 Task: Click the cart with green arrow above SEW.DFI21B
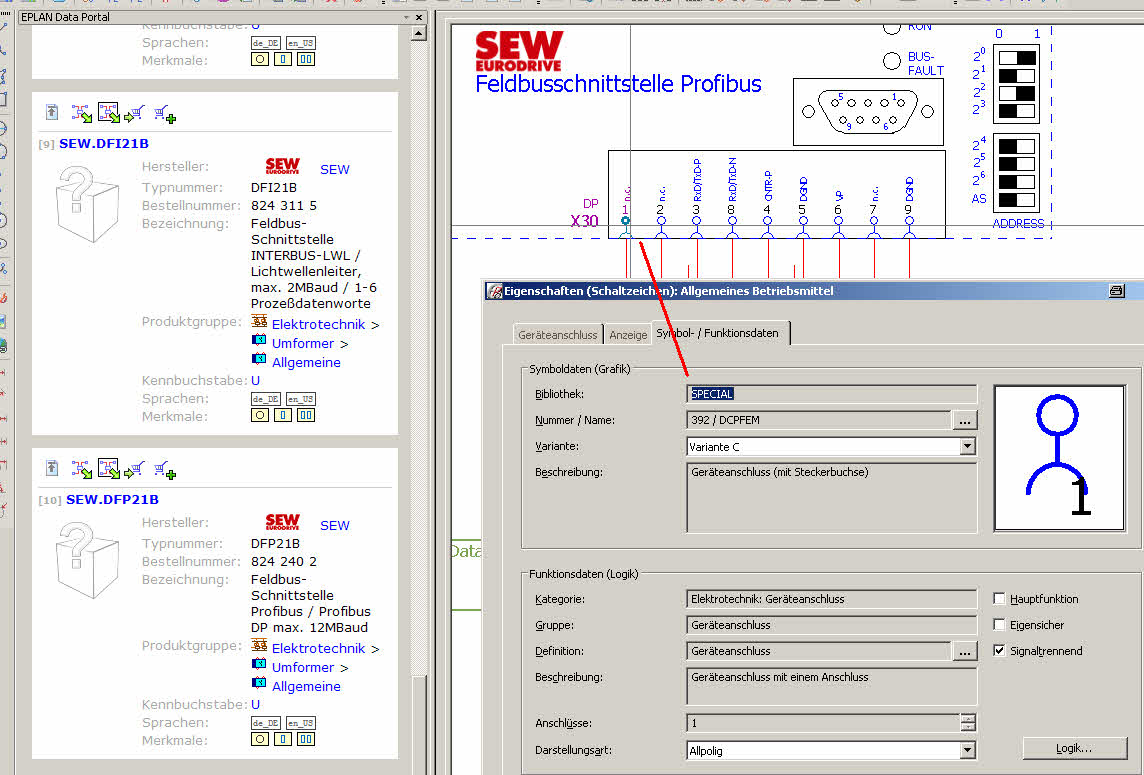pos(134,113)
